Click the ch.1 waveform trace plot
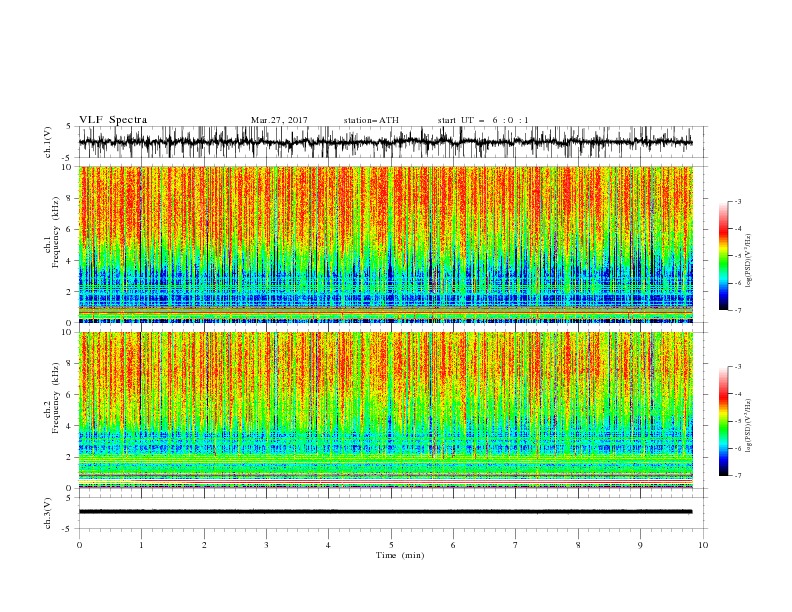This screenshot has width=792, height=612. coord(392,142)
